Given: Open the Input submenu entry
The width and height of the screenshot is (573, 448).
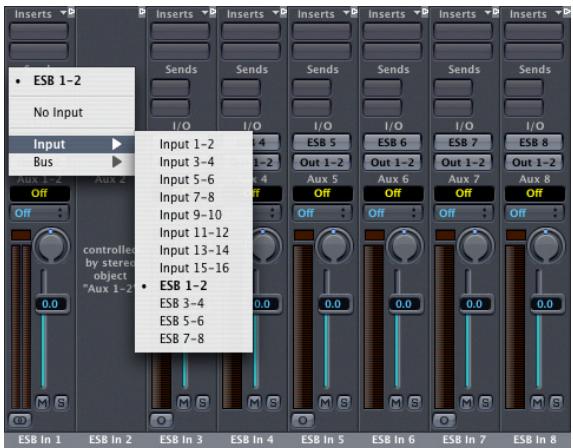Looking at the screenshot, I should pos(72,144).
